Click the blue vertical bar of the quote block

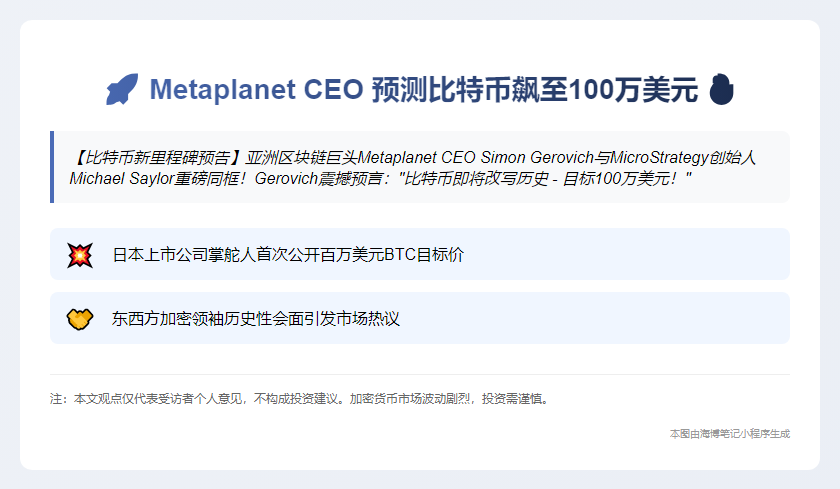(52, 167)
